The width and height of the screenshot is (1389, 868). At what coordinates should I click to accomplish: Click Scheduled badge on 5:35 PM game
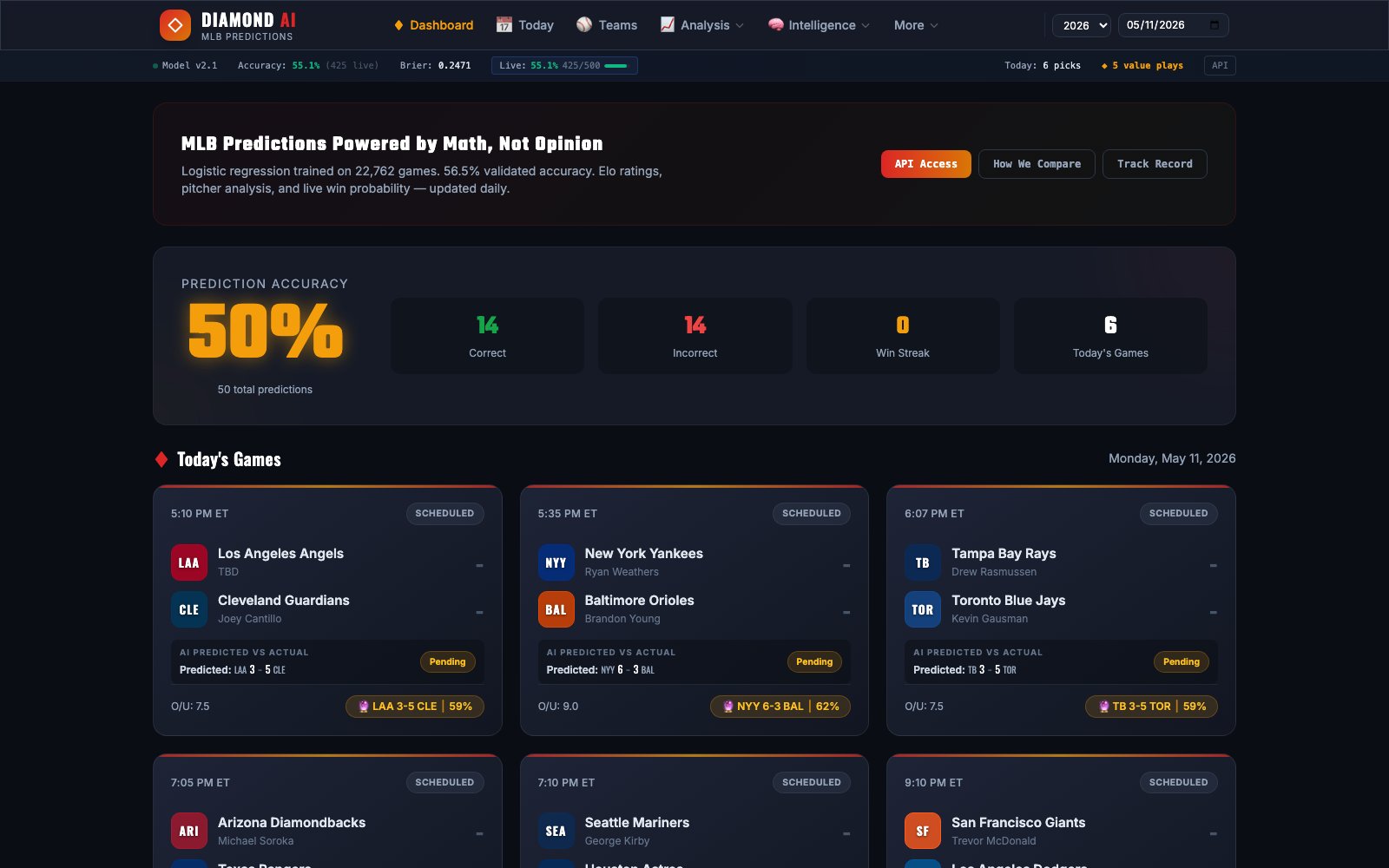[x=812, y=513]
